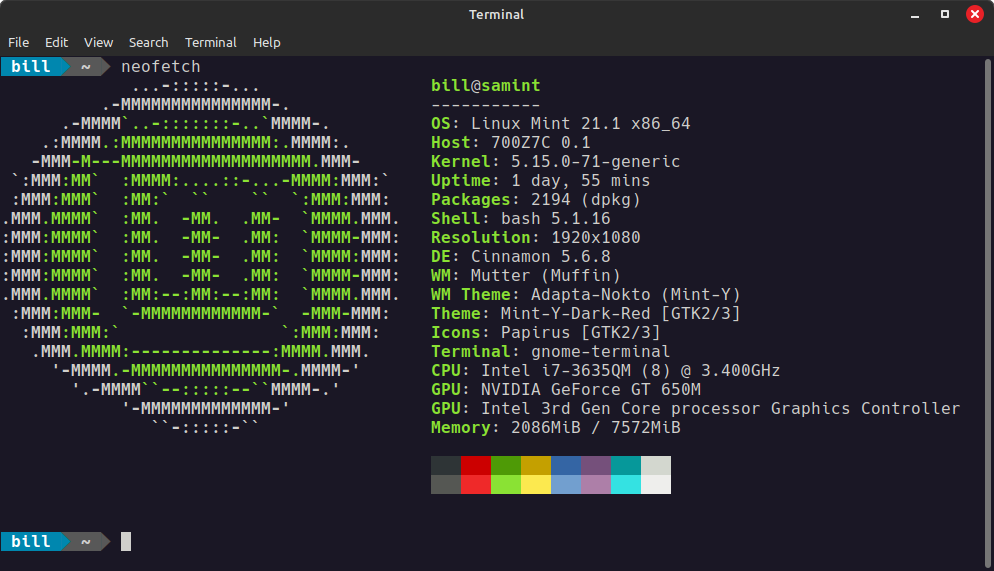This screenshot has width=994, height=571.
Task: Click the Resolution value '1920x1080'
Action: click(595, 238)
